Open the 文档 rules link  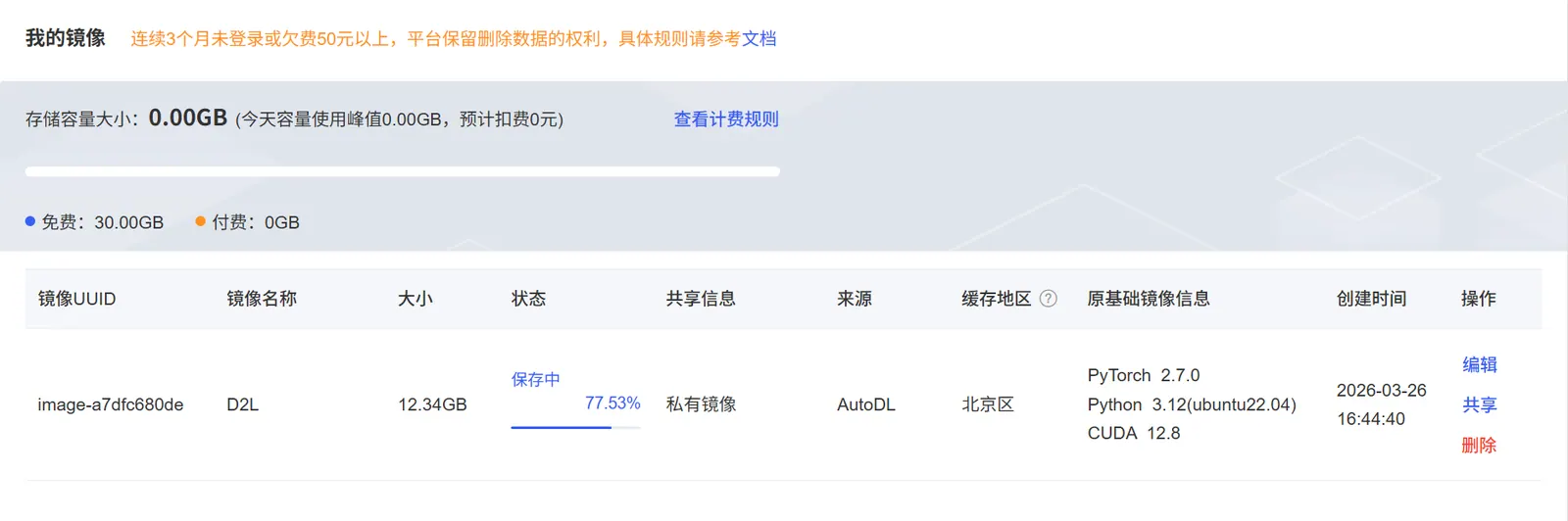pyautogui.click(x=759, y=39)
